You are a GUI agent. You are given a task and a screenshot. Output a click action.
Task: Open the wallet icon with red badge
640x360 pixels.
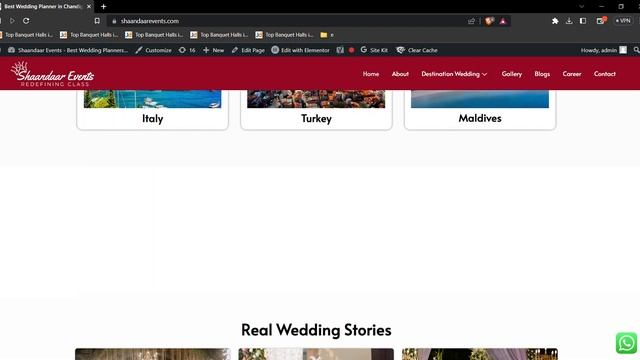(601, 21)
